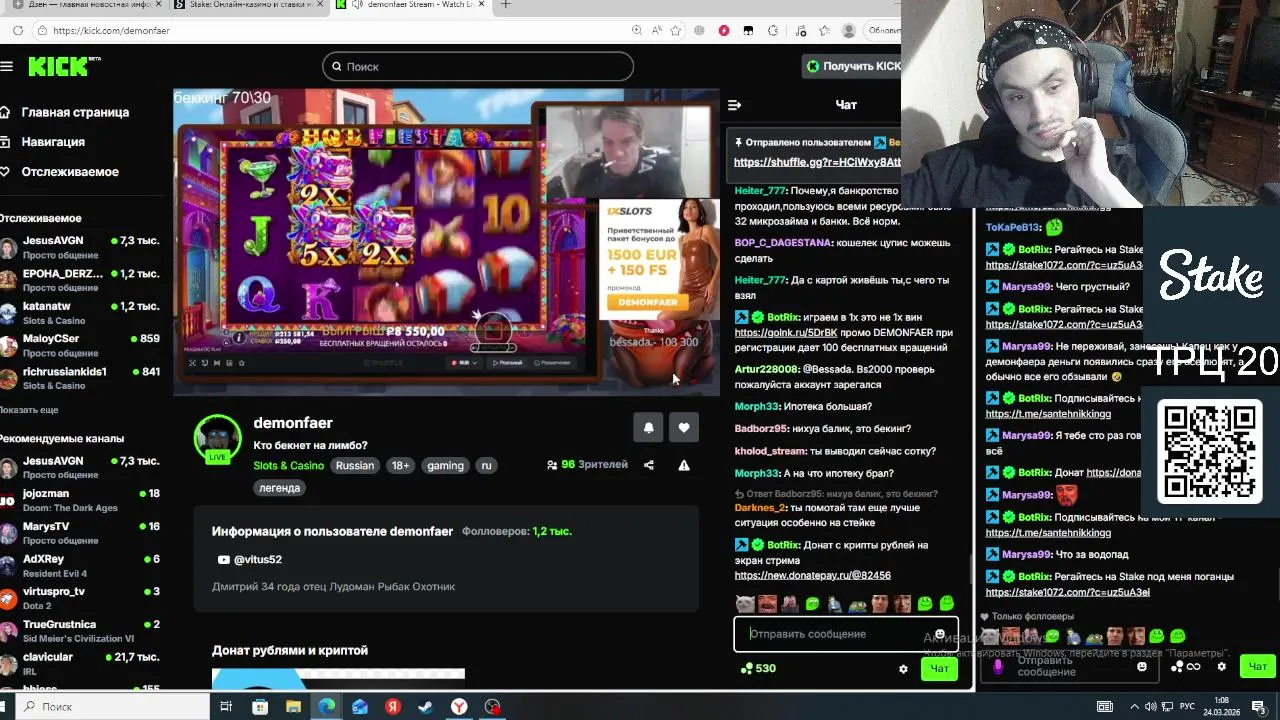Add page to favorites with star icon

point(676,30)
